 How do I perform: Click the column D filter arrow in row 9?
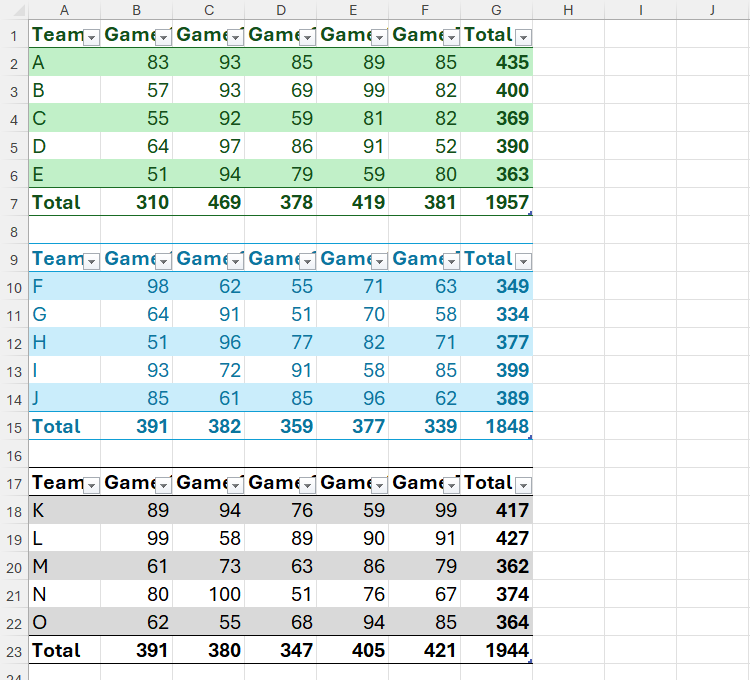coord(308,261)
